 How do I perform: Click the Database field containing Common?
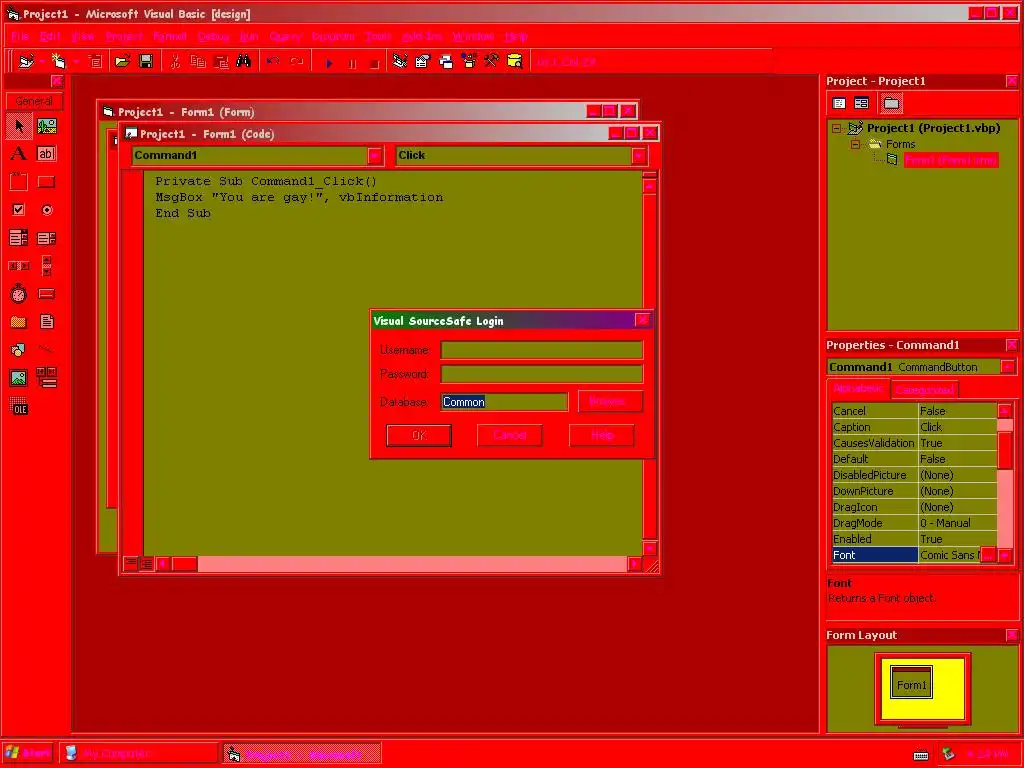[x=504, y=402]
